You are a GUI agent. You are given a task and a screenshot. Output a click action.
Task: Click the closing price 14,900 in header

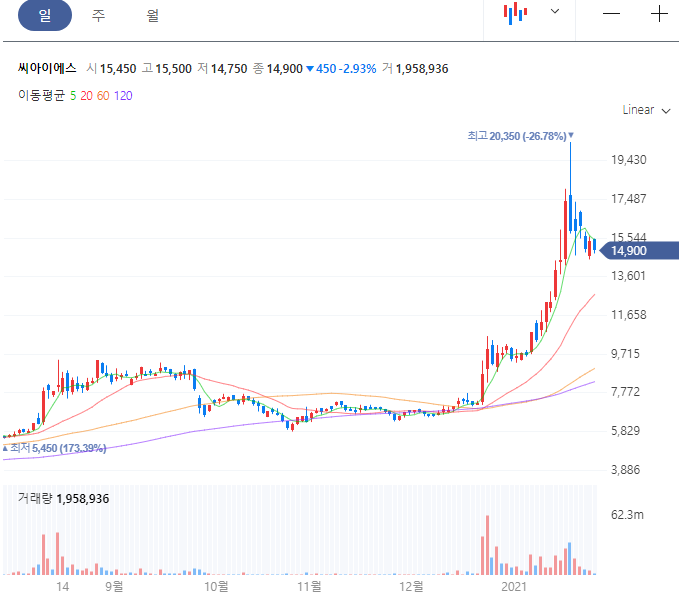tap(285, 68)
